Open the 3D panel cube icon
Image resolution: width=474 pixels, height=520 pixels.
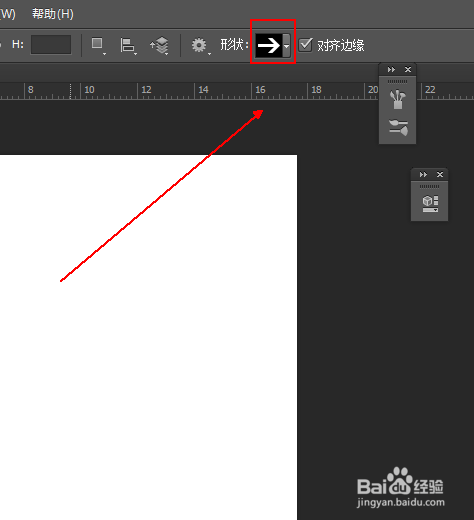[x=430, y=204]
